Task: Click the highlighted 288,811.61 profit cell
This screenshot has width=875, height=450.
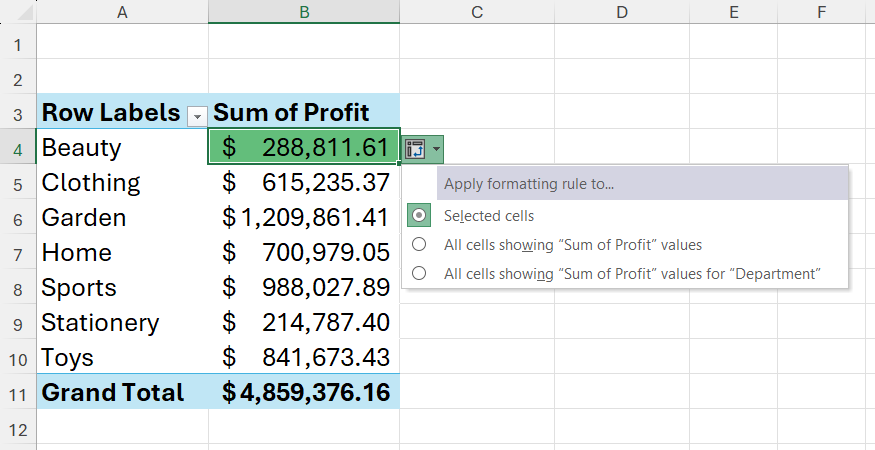Action: coord(304,146)
